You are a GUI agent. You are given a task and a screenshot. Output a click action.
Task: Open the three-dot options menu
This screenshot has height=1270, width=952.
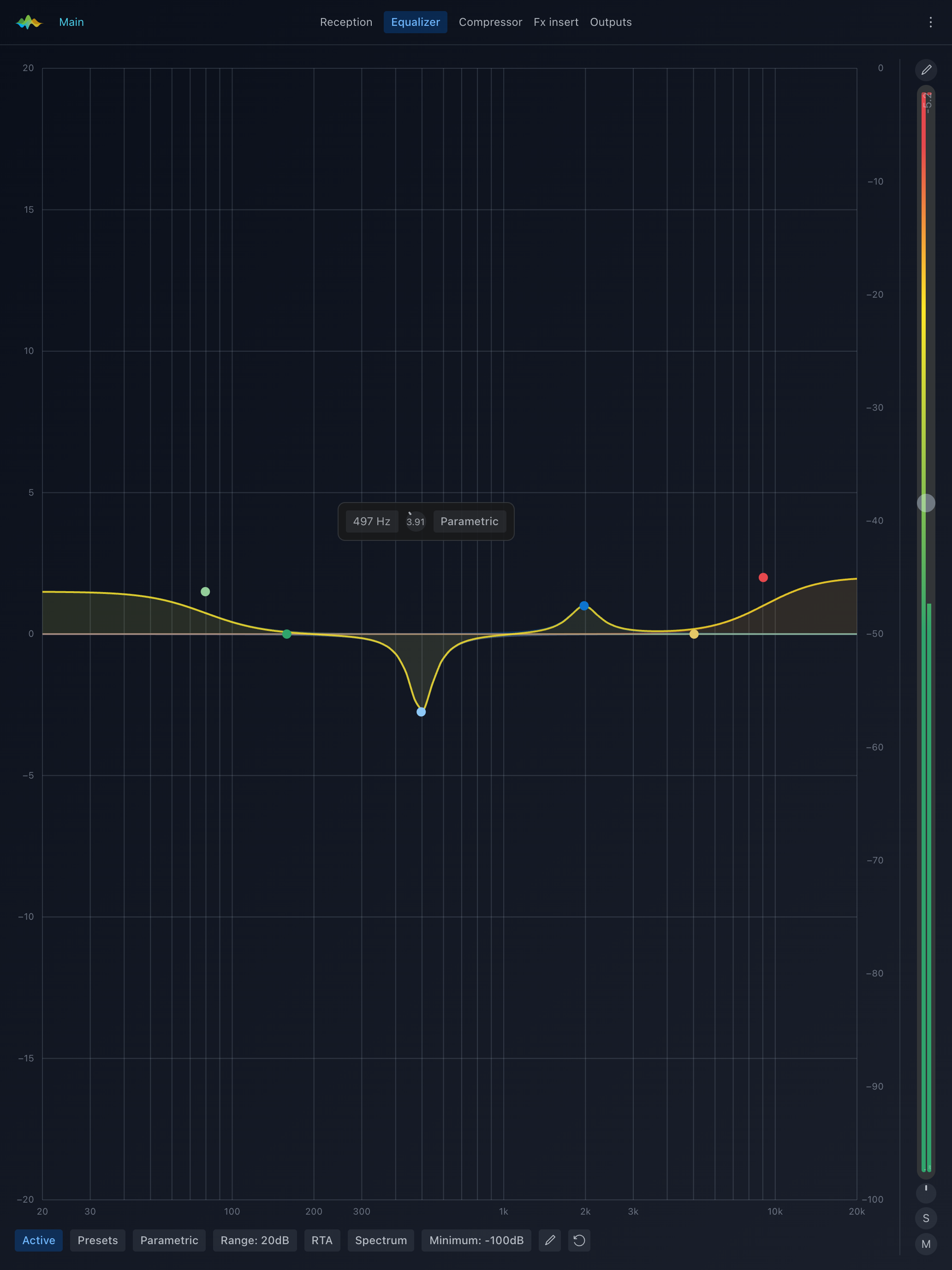point(930,23)
